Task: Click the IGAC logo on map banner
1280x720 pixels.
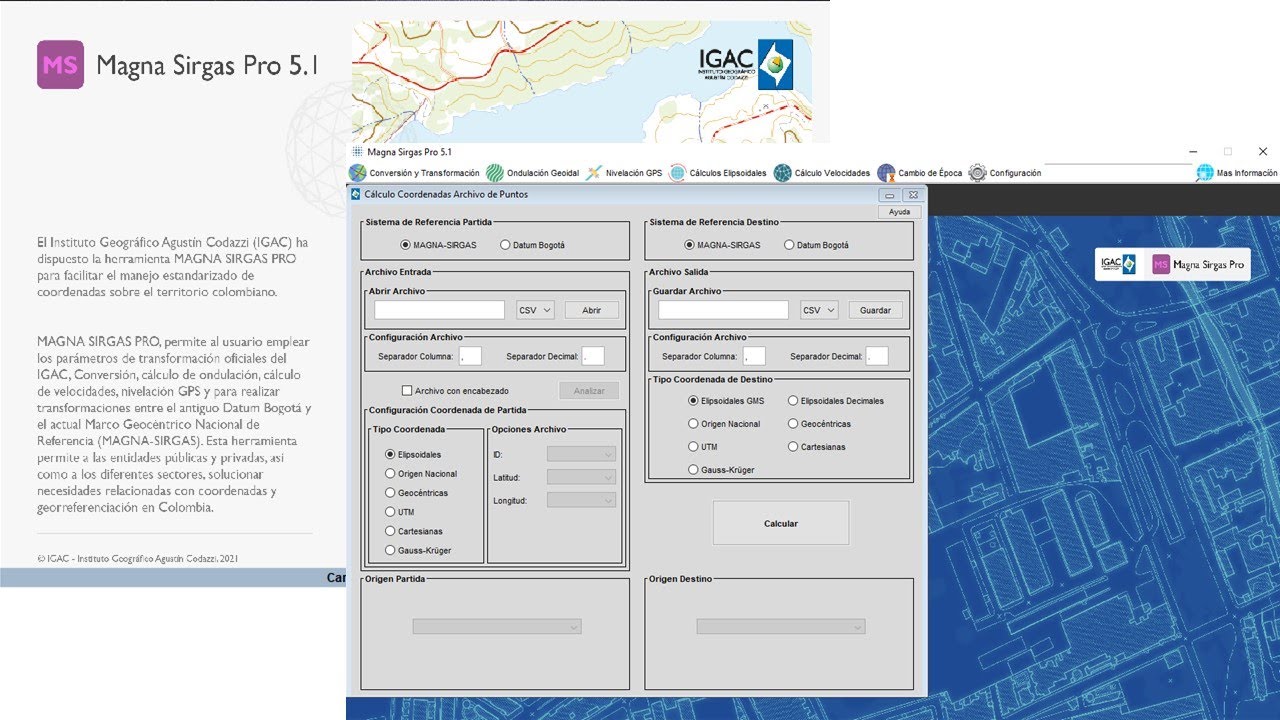Action: coord(746,66)
